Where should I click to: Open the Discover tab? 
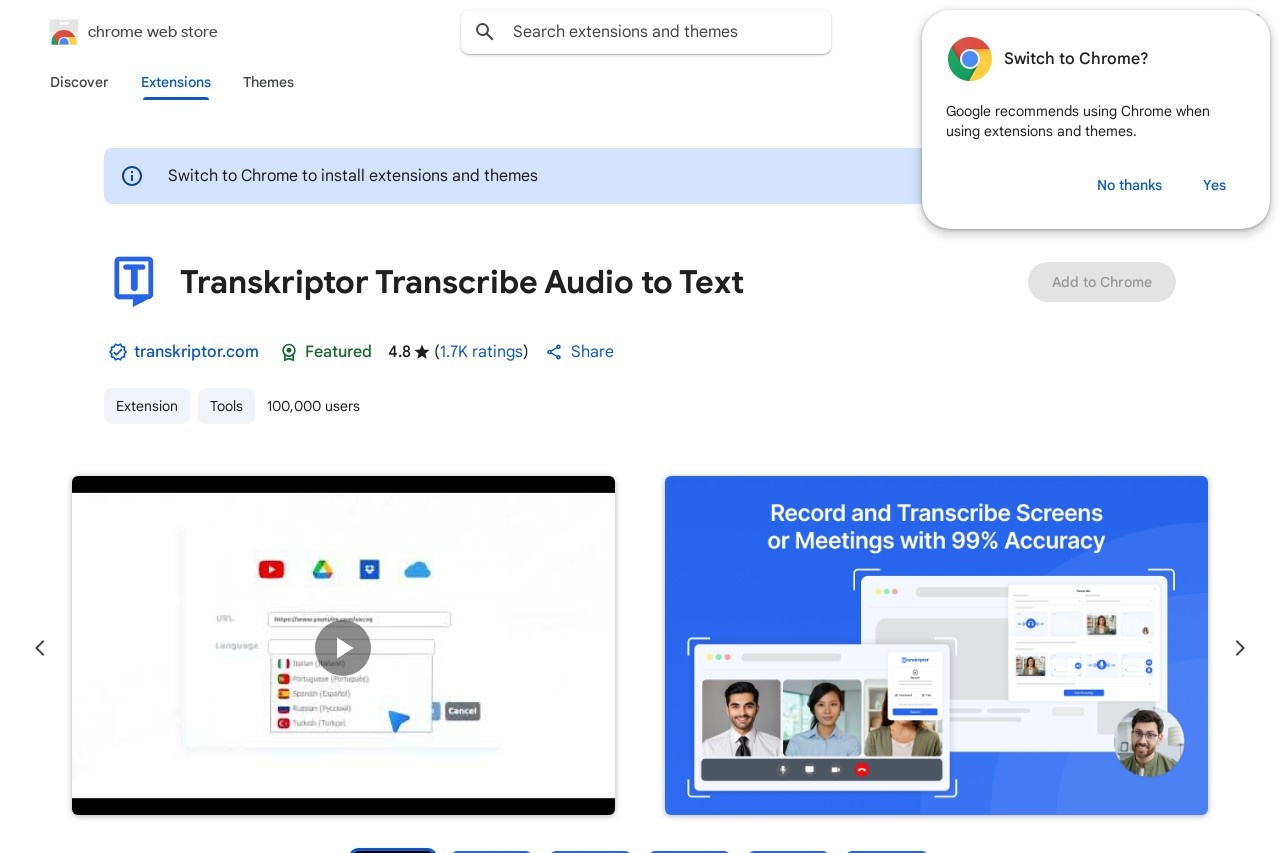(x=79, y=82)
